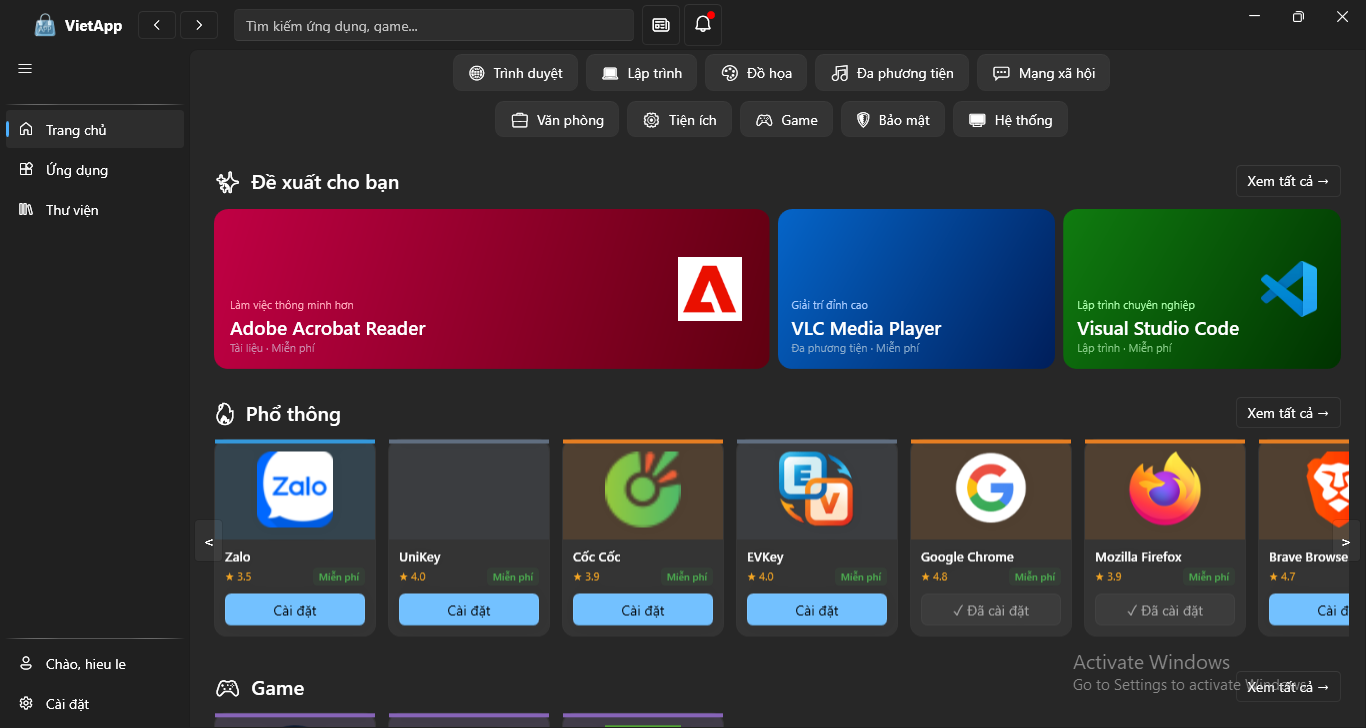
Task: Click the user icon next to Chào, hieu le
Action: click(26, 664)
